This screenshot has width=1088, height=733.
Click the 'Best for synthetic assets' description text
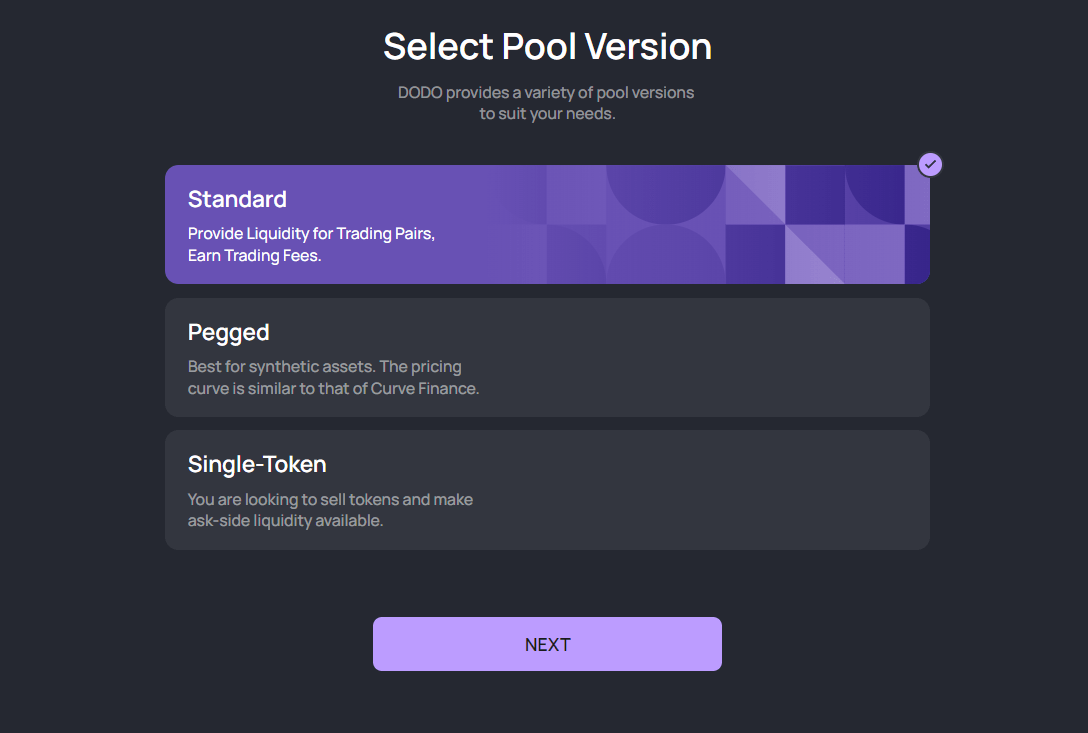[333, 378]
